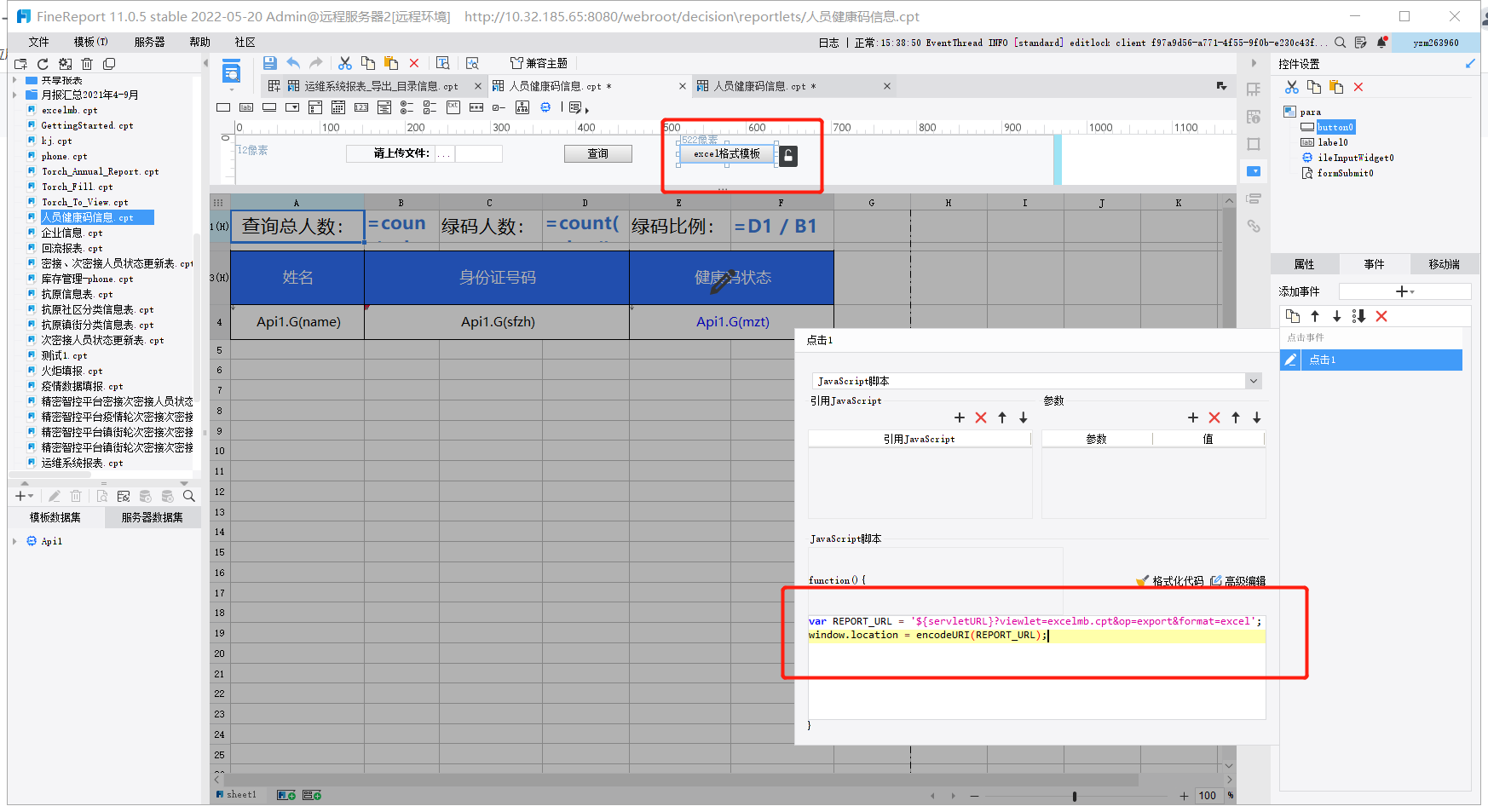Screen dimensions: 1488x812
Task: Adjust the zoom slider at bottom
Action: (1075, 796)
